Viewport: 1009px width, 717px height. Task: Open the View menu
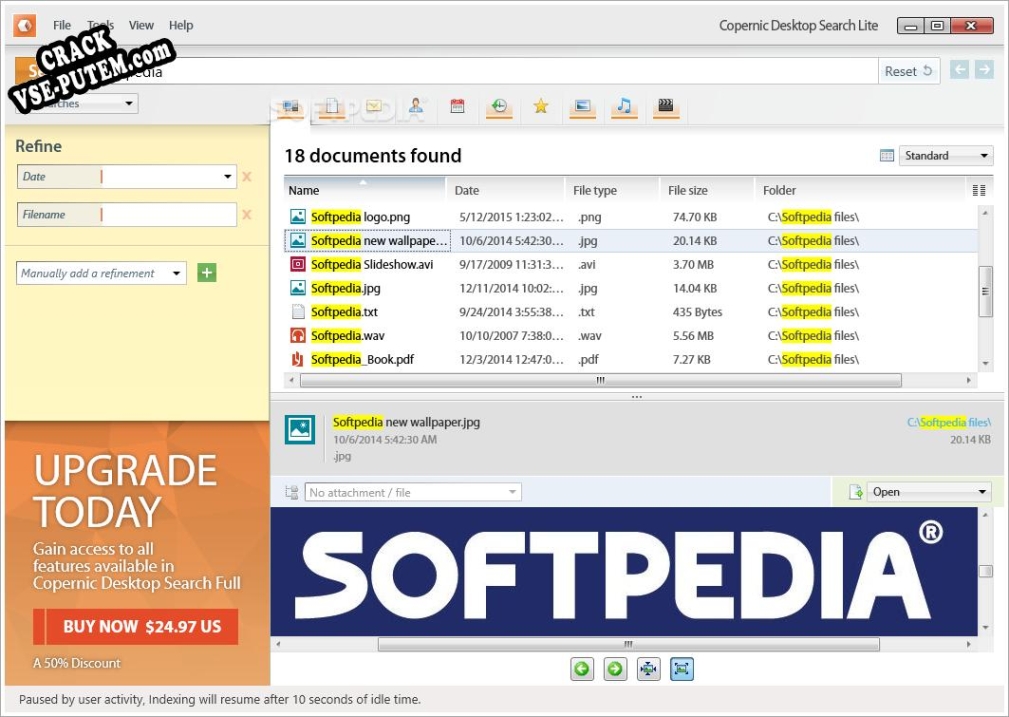click(141, 25)
